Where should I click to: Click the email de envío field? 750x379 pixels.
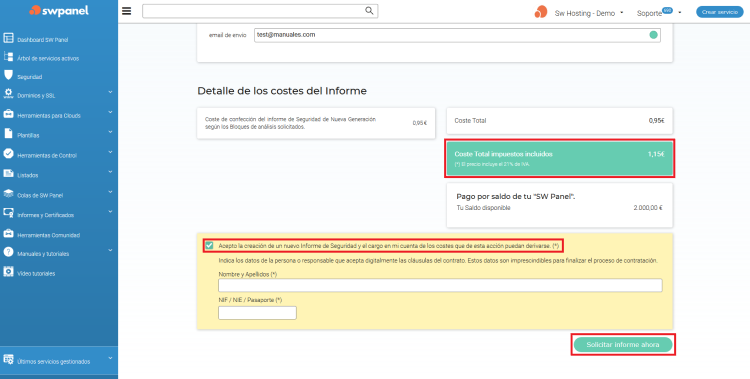457,35
